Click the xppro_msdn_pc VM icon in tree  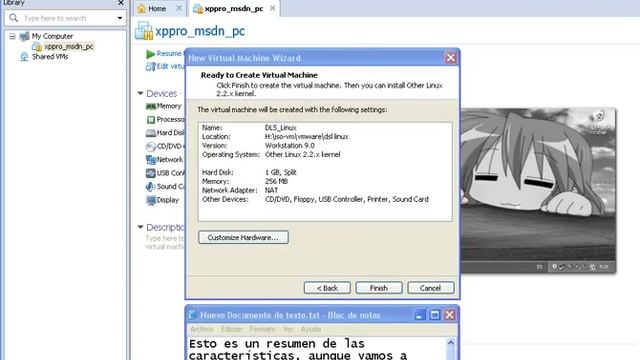(37, 47)
